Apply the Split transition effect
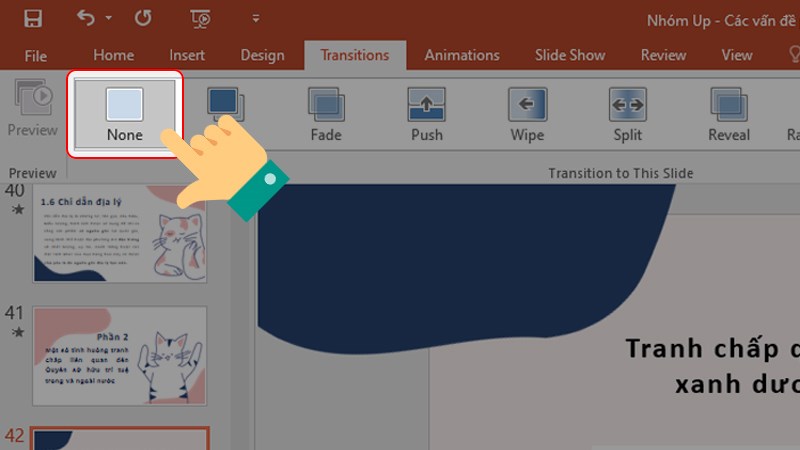800x450 pixels. pos(628,112)
